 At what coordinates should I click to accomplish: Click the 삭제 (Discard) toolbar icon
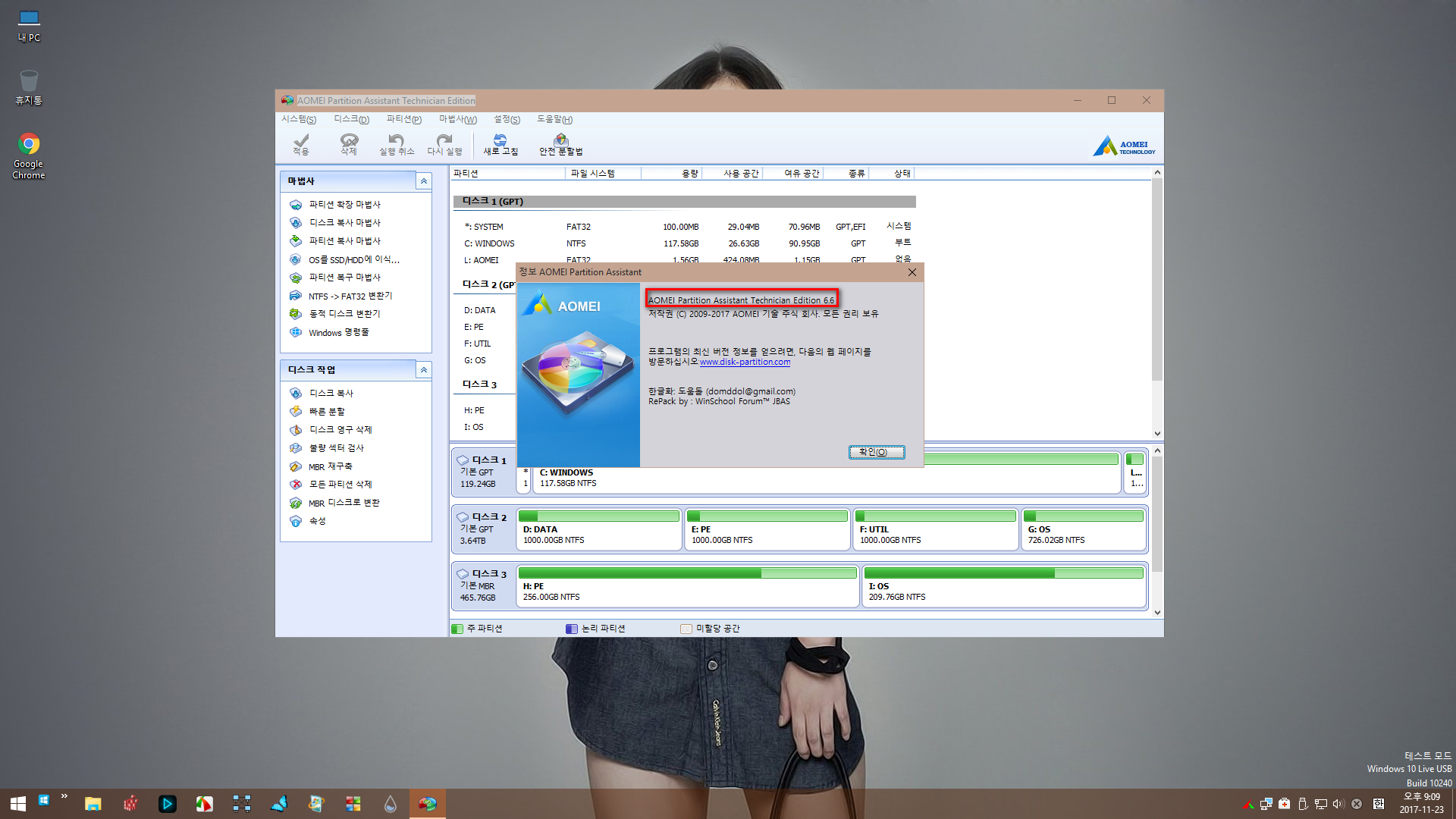[x=349, y=144]
